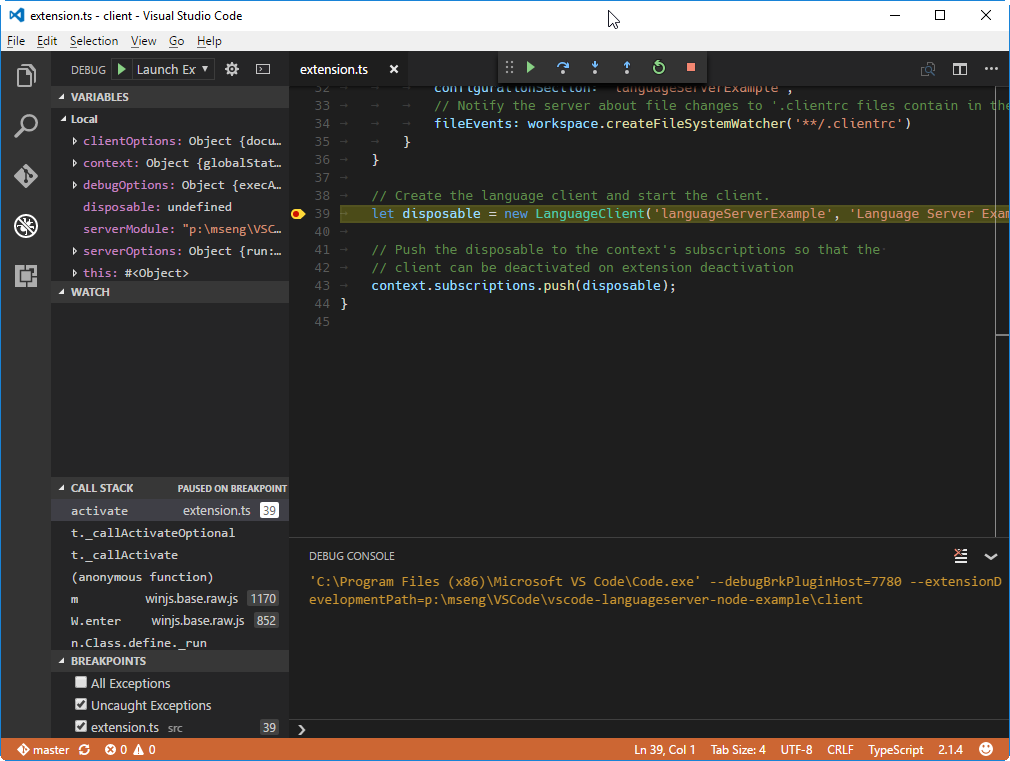The width and height of the screenshot is (1010, 761).
Task: Stop the debug session
Action: [x=690, y=67]
